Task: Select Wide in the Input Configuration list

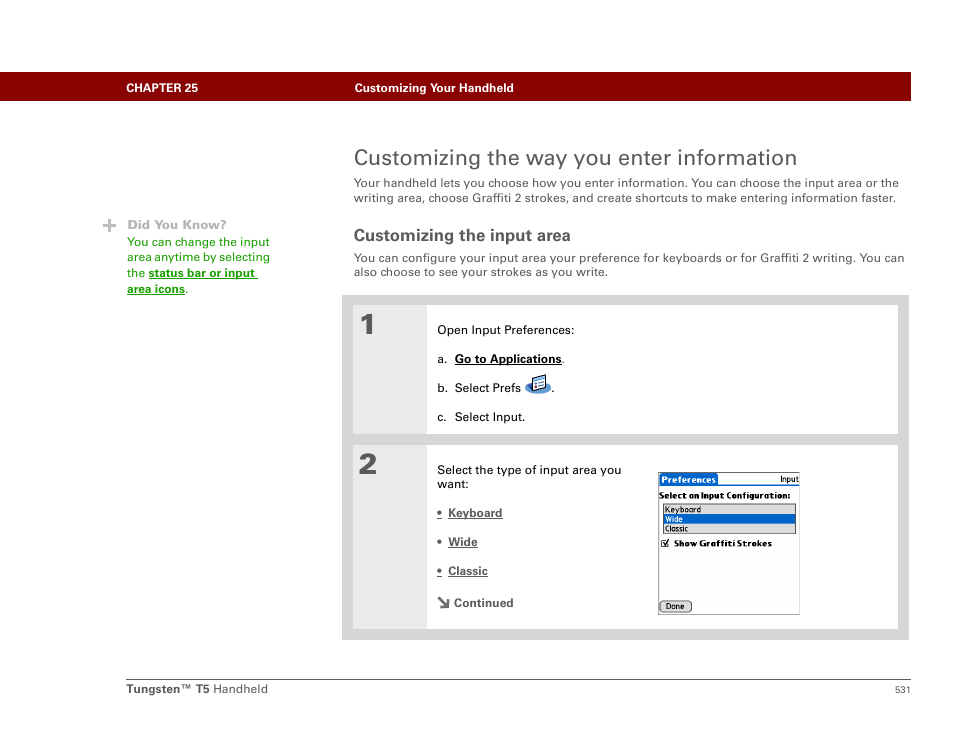Action: 729,519
